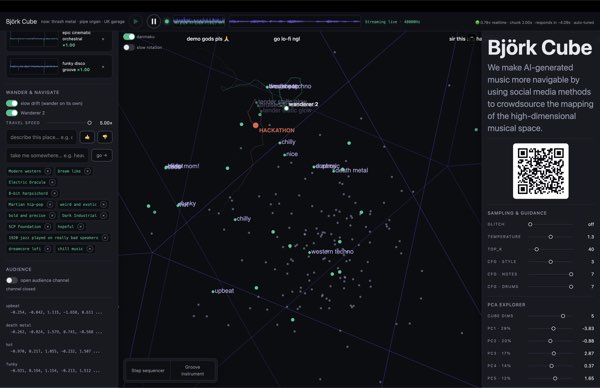Image resolution: width=600 pixels, height=388 pixels.
Task: Click the icon on chill music tag
Action: point(90,249)
